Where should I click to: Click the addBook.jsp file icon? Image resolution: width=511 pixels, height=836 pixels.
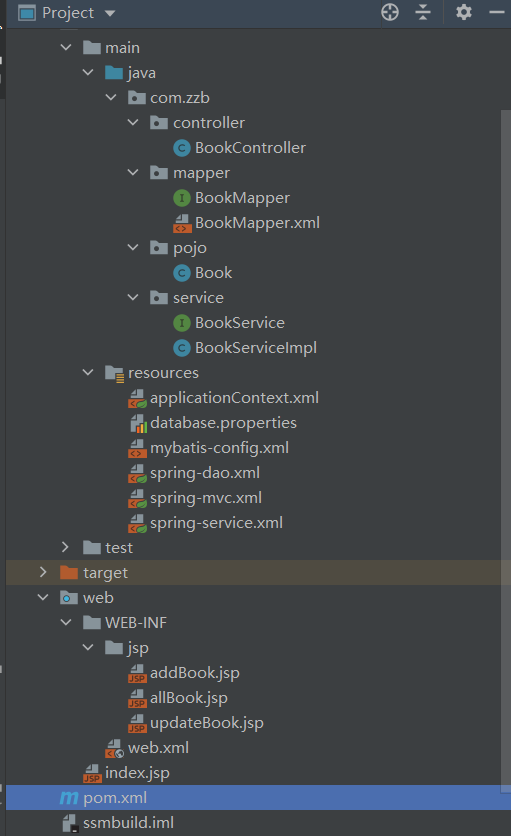coord(137,673)
